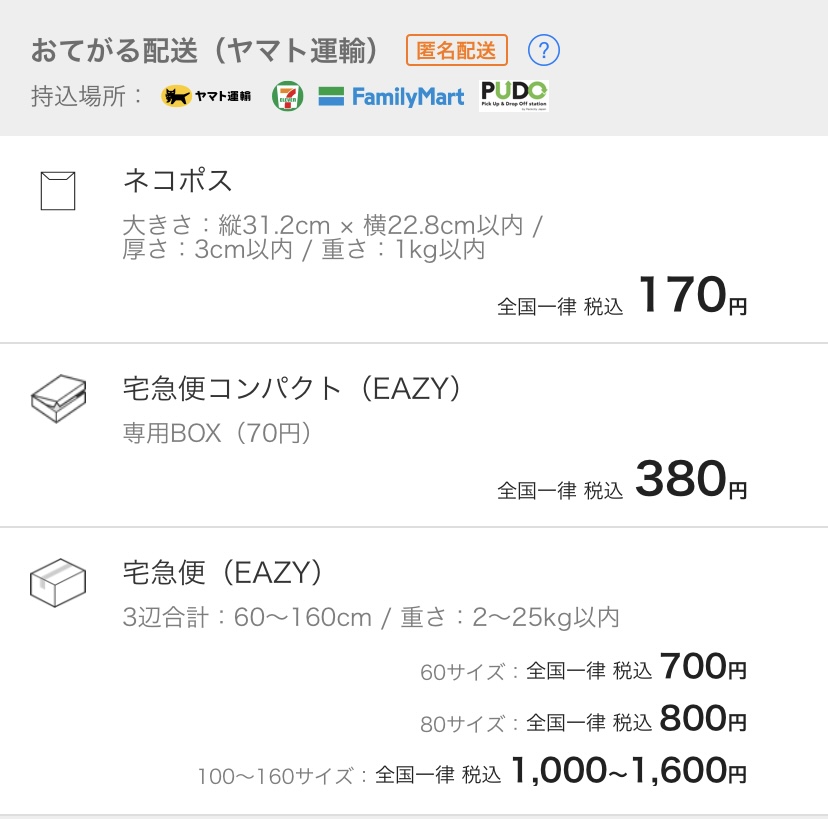
Task: Click the envelope icon beside ネコポス
Action: tap(57, 192)
